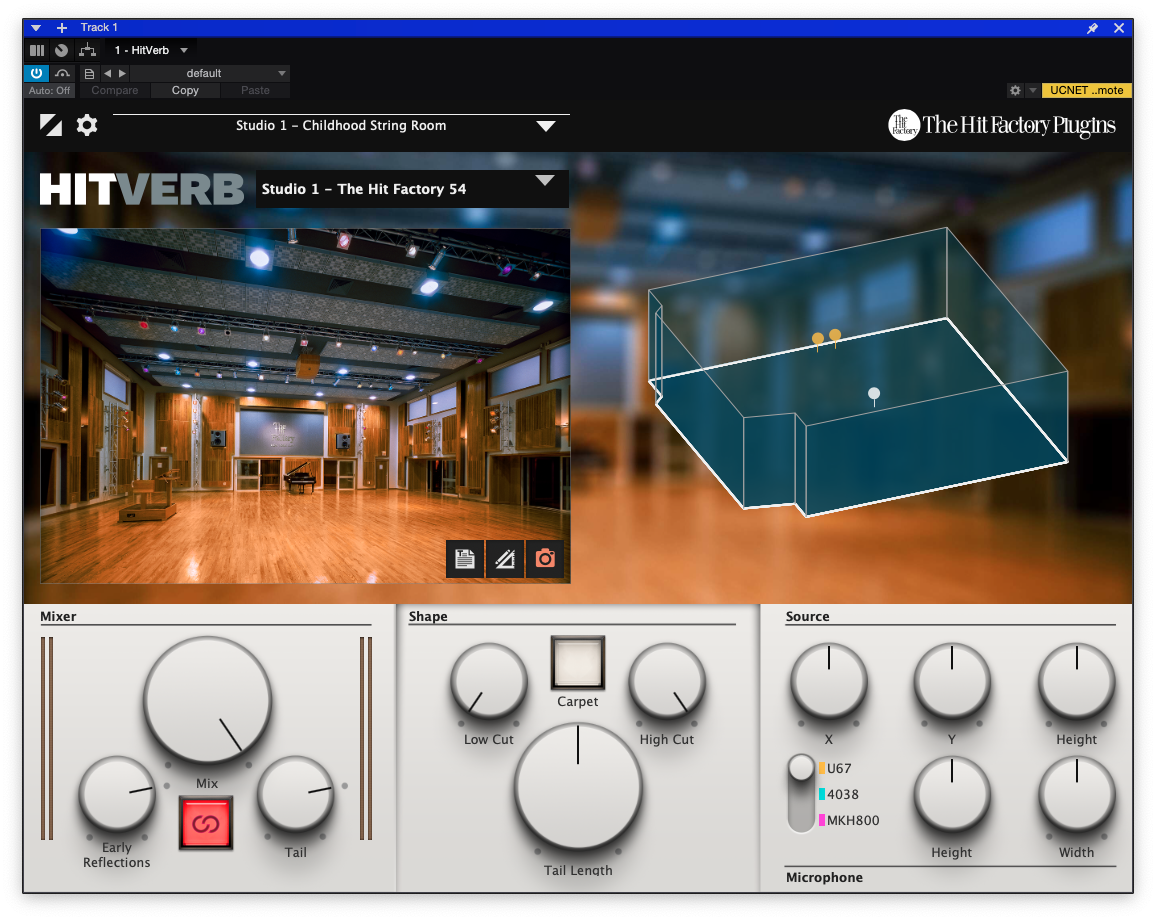
Task: Click the Auto: Off button
Action: pos(49,90)
